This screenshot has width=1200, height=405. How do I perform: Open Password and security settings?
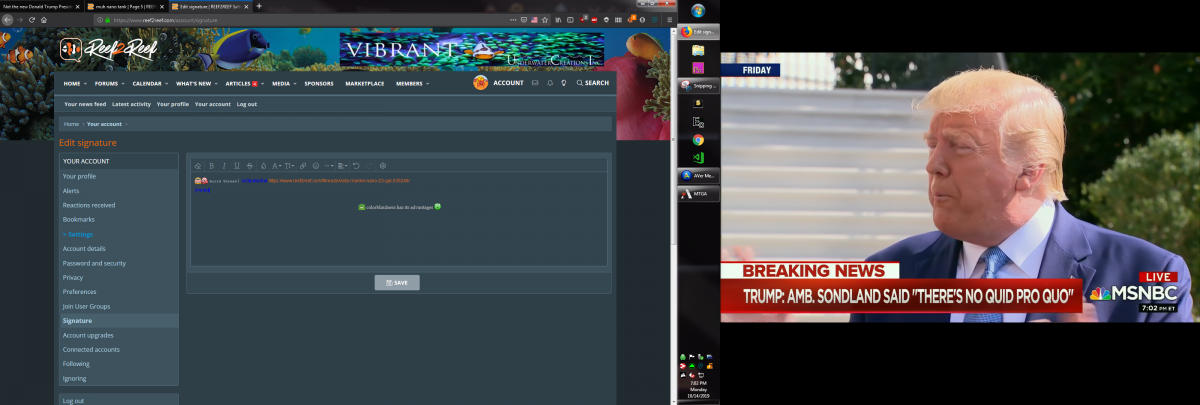(94, 263)
